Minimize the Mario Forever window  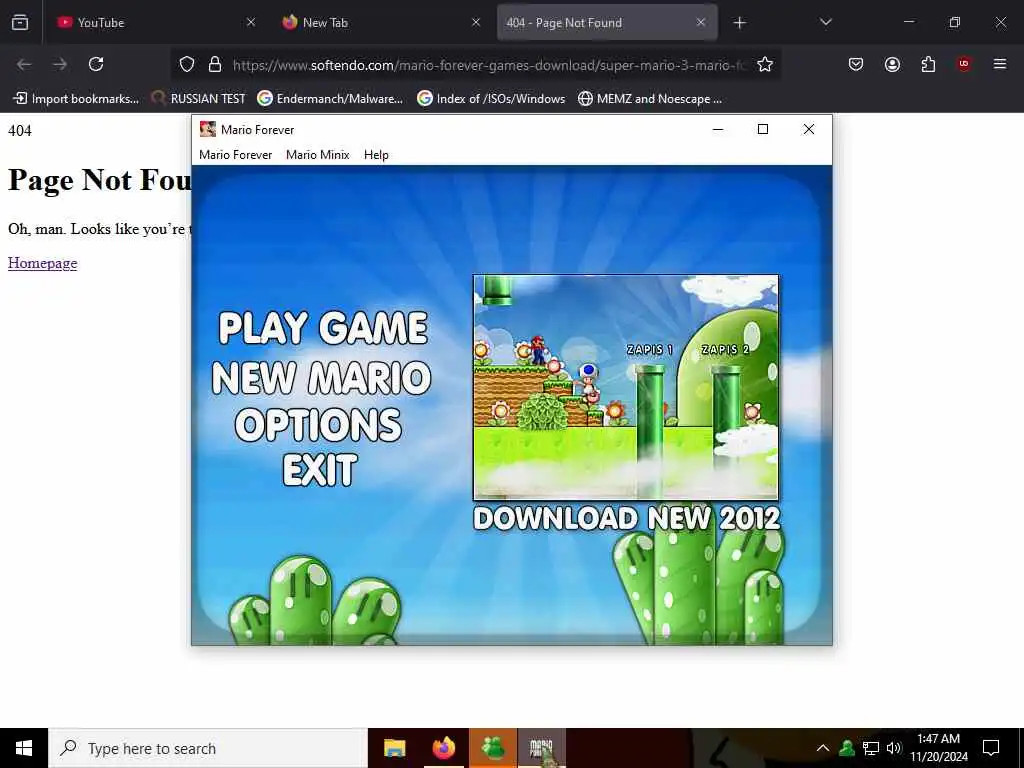(718, 129)
